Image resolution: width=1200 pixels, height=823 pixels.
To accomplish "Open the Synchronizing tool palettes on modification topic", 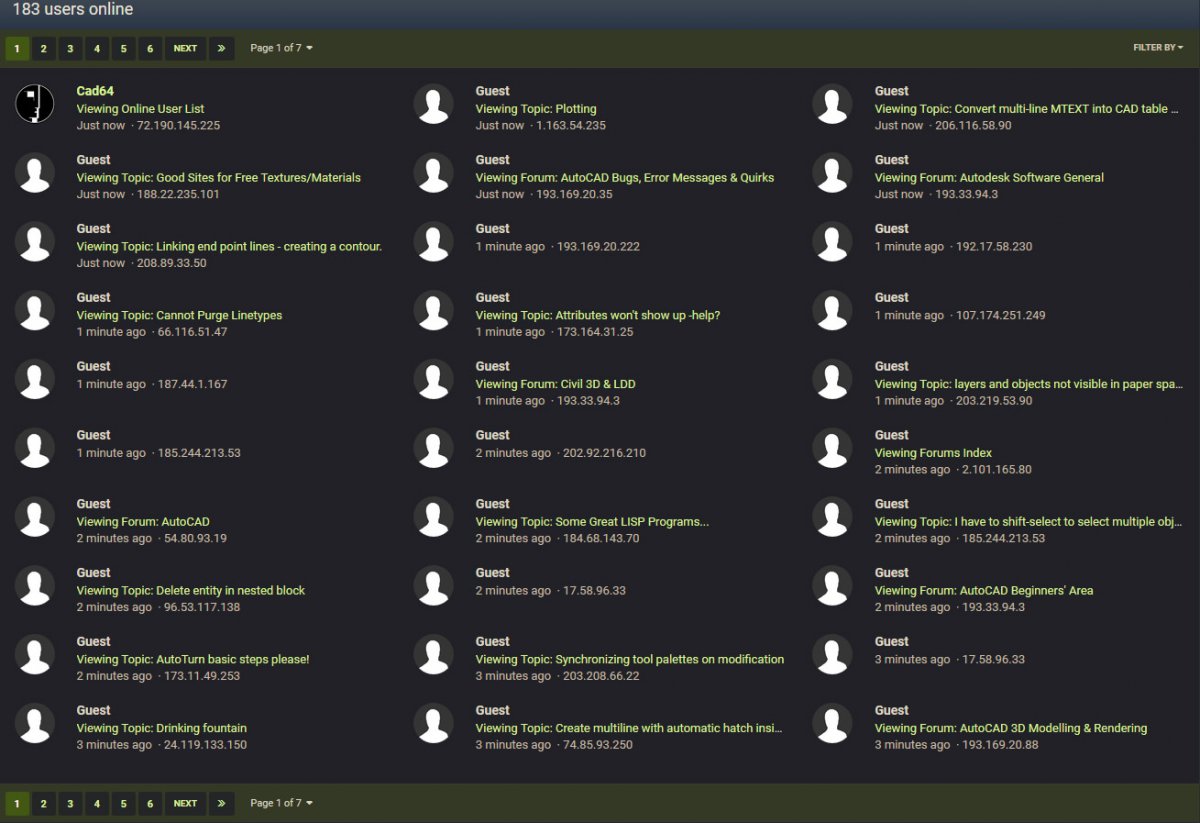I will coord(630,660).
